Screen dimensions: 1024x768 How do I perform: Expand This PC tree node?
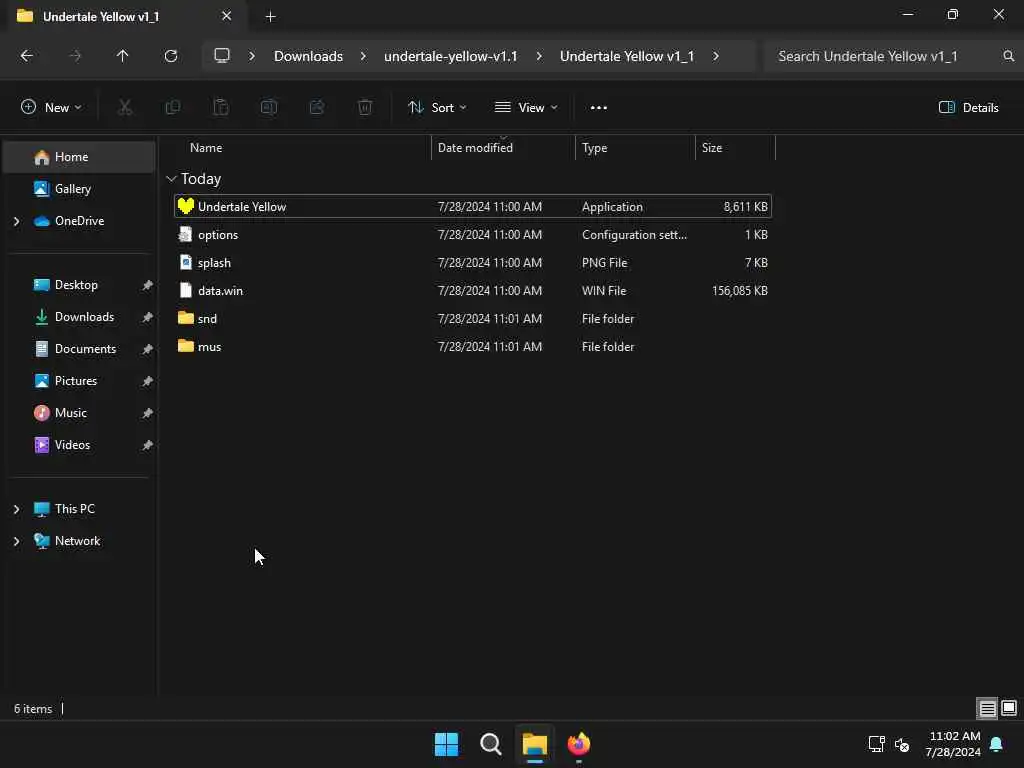pyautogui.click(x=16, y=509)
